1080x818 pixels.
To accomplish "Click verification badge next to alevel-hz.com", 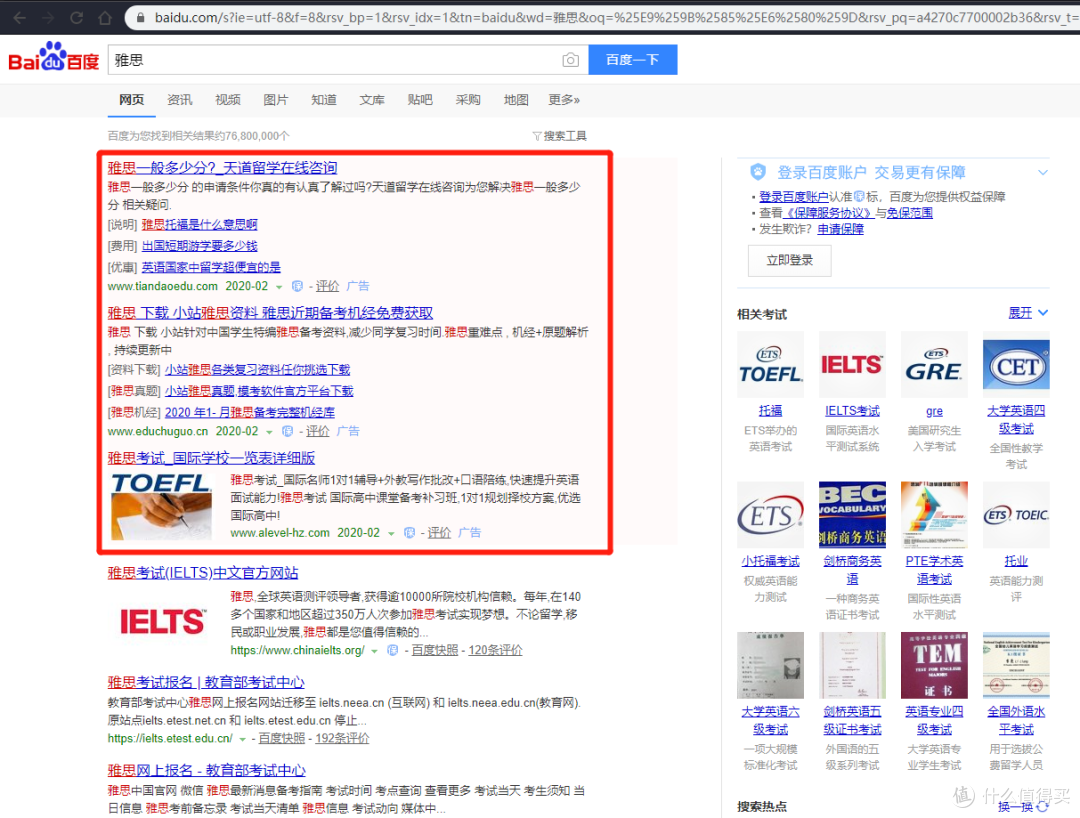I will pos(409,533).
